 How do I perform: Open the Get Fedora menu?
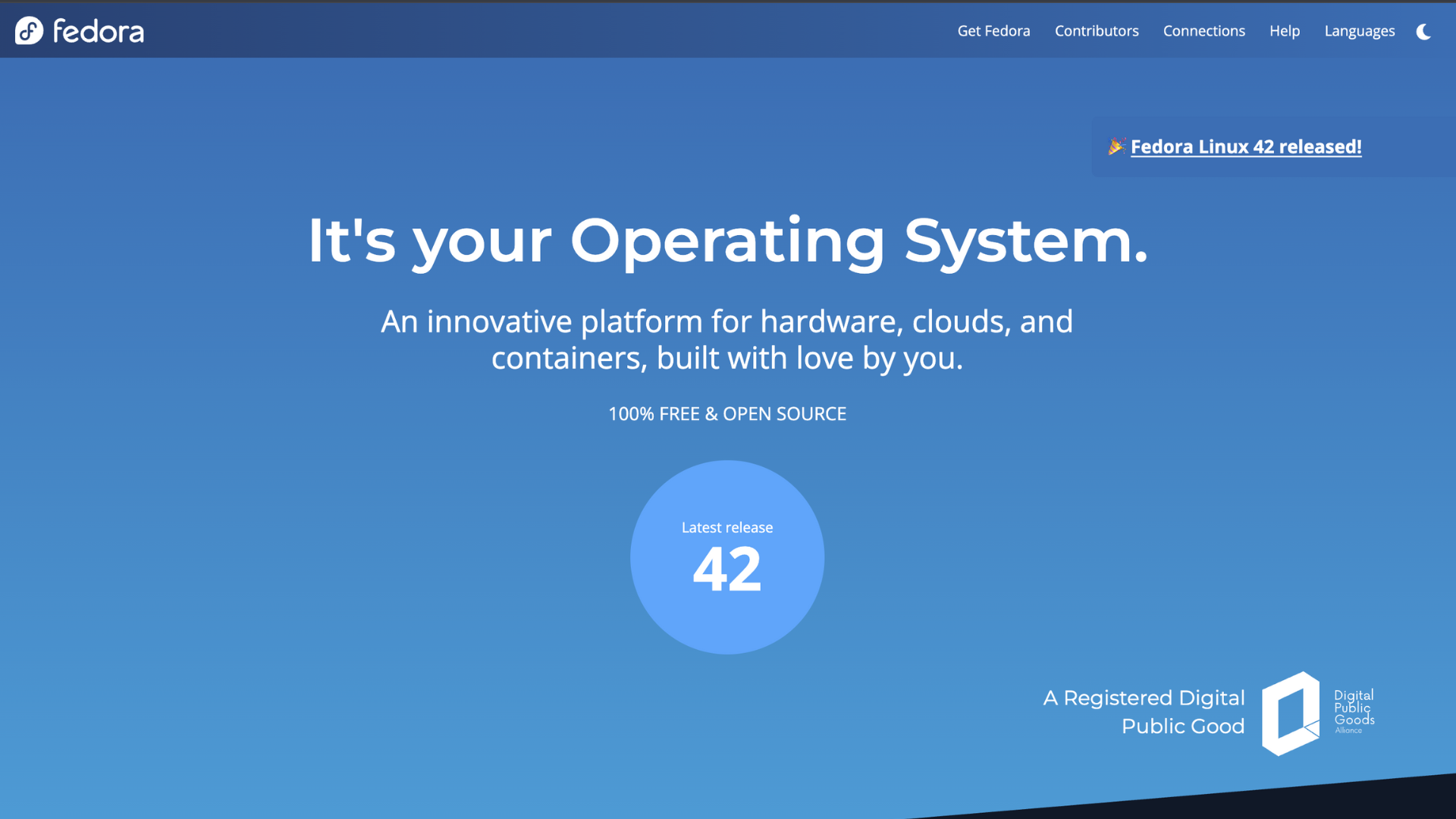[x=993, y=31]
